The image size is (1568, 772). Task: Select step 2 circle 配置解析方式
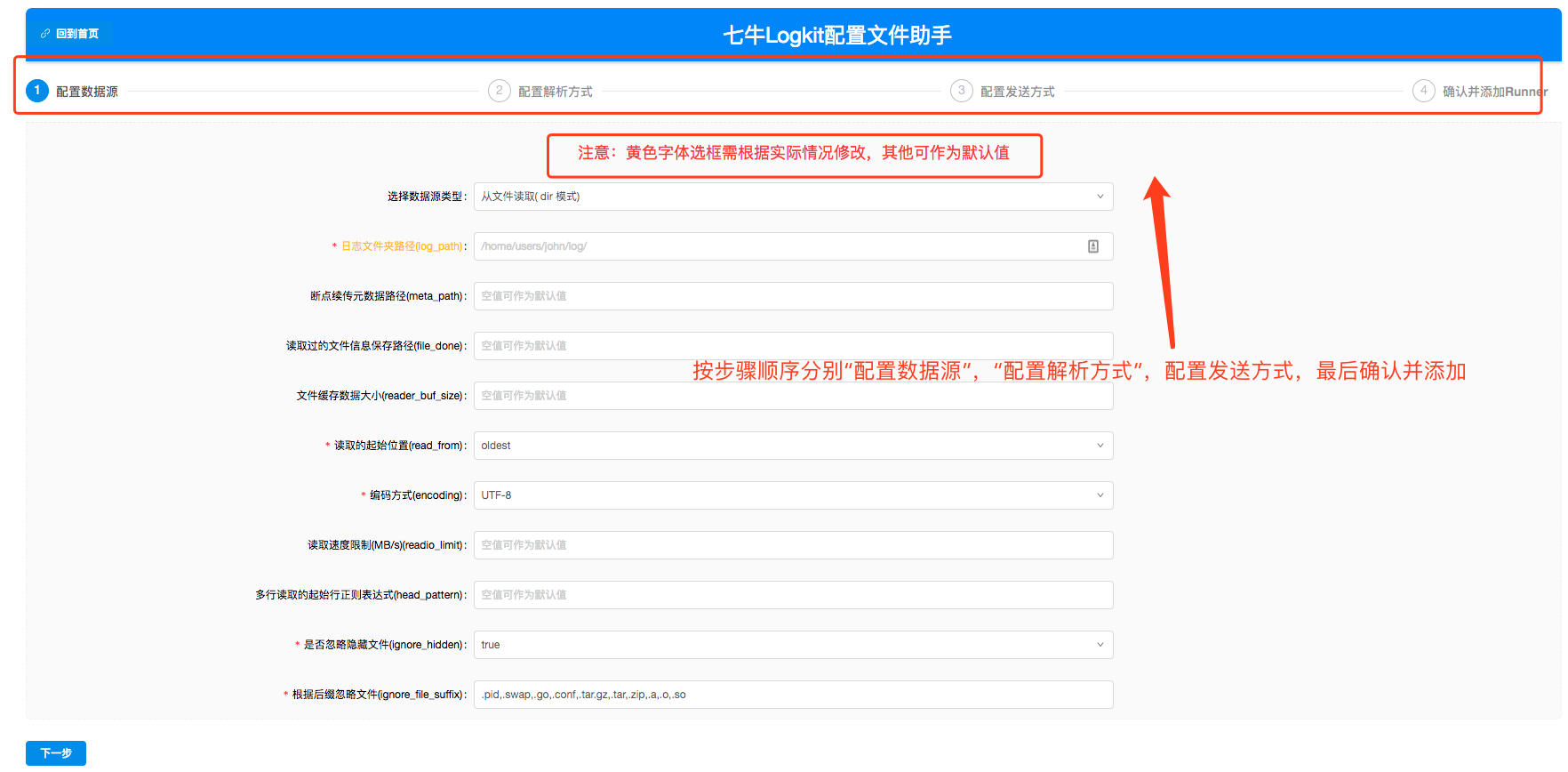click(x=500, y=91)
